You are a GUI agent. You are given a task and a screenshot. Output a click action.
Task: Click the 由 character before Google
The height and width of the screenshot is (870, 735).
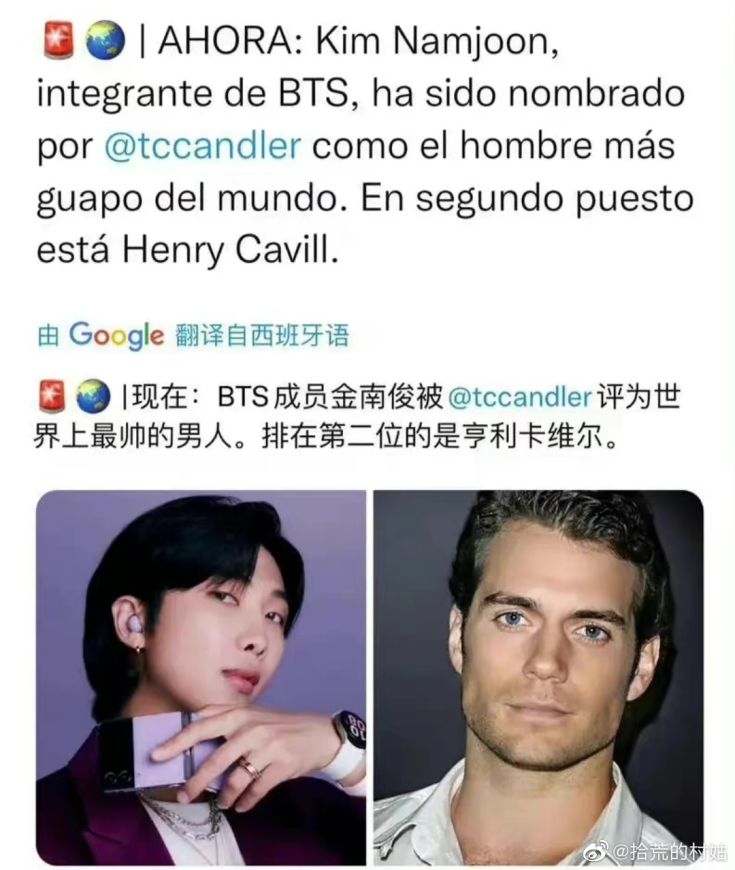48,336
